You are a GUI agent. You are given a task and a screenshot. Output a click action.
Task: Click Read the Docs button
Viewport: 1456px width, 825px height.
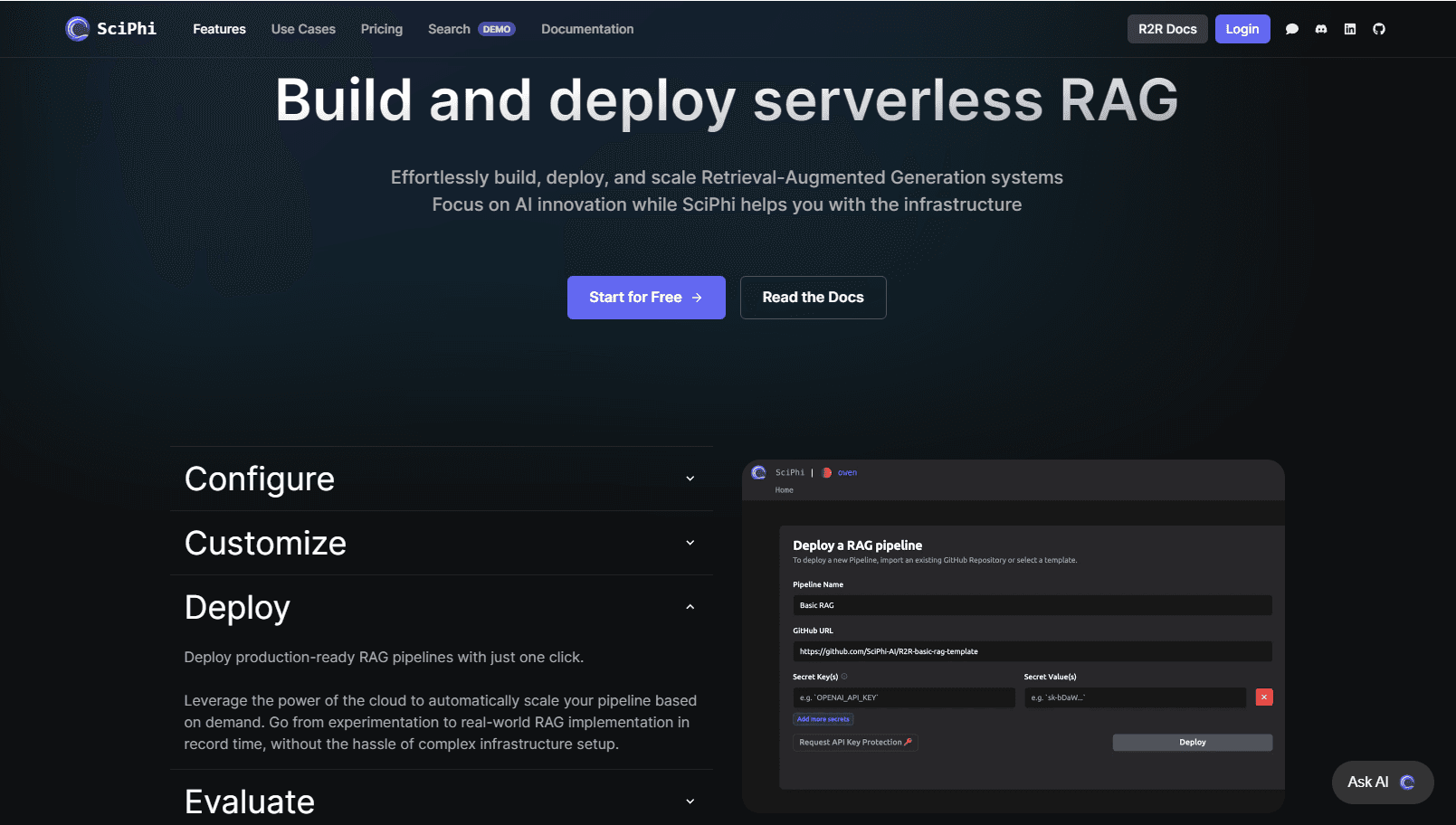coord(814,298)
